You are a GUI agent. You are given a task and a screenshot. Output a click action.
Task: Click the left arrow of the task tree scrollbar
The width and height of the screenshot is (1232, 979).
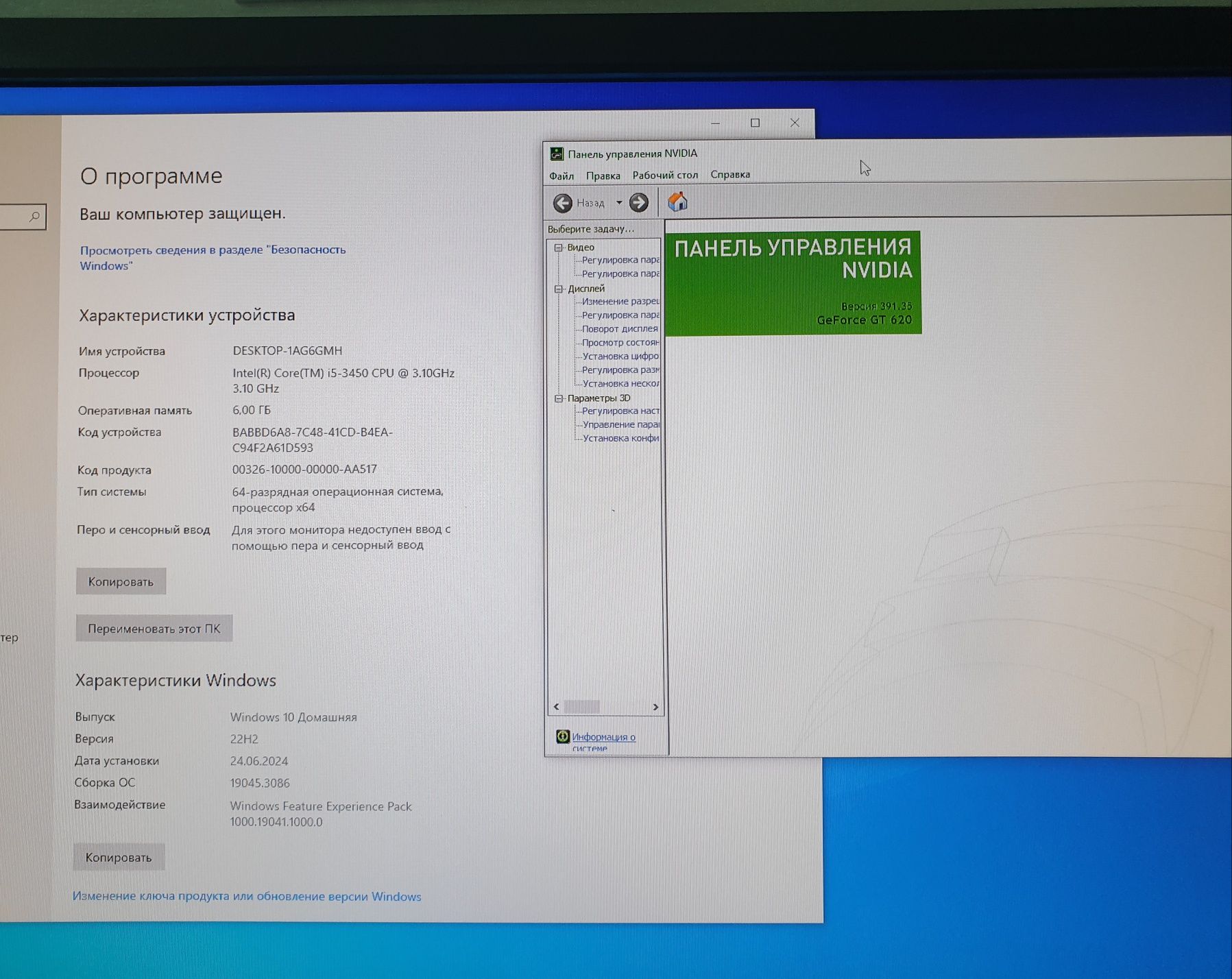[556, 707]
